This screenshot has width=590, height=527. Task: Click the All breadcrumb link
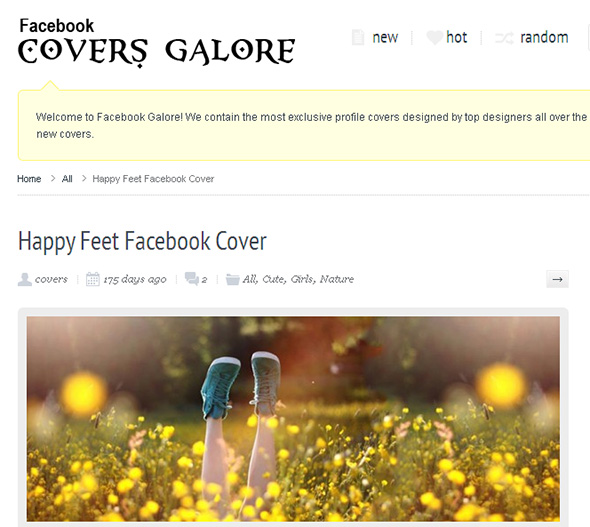[x=67, y=179]
